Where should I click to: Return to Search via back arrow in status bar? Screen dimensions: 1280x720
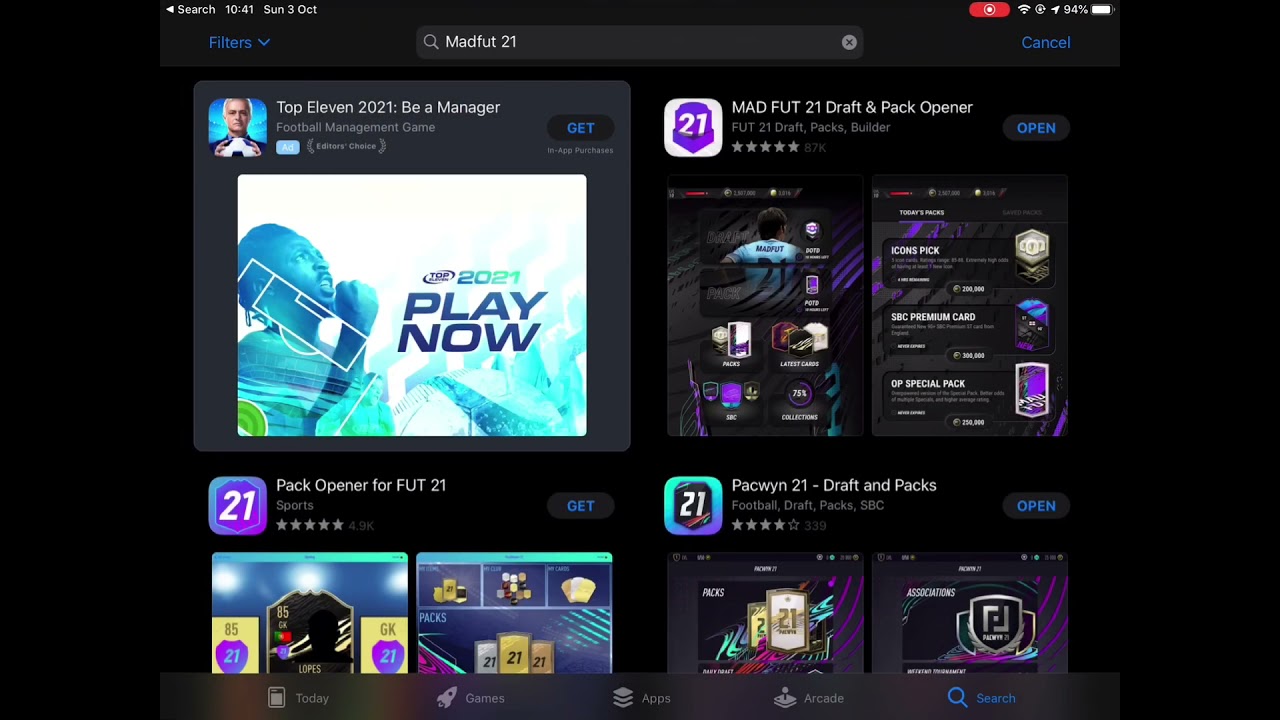coord(190,9)
